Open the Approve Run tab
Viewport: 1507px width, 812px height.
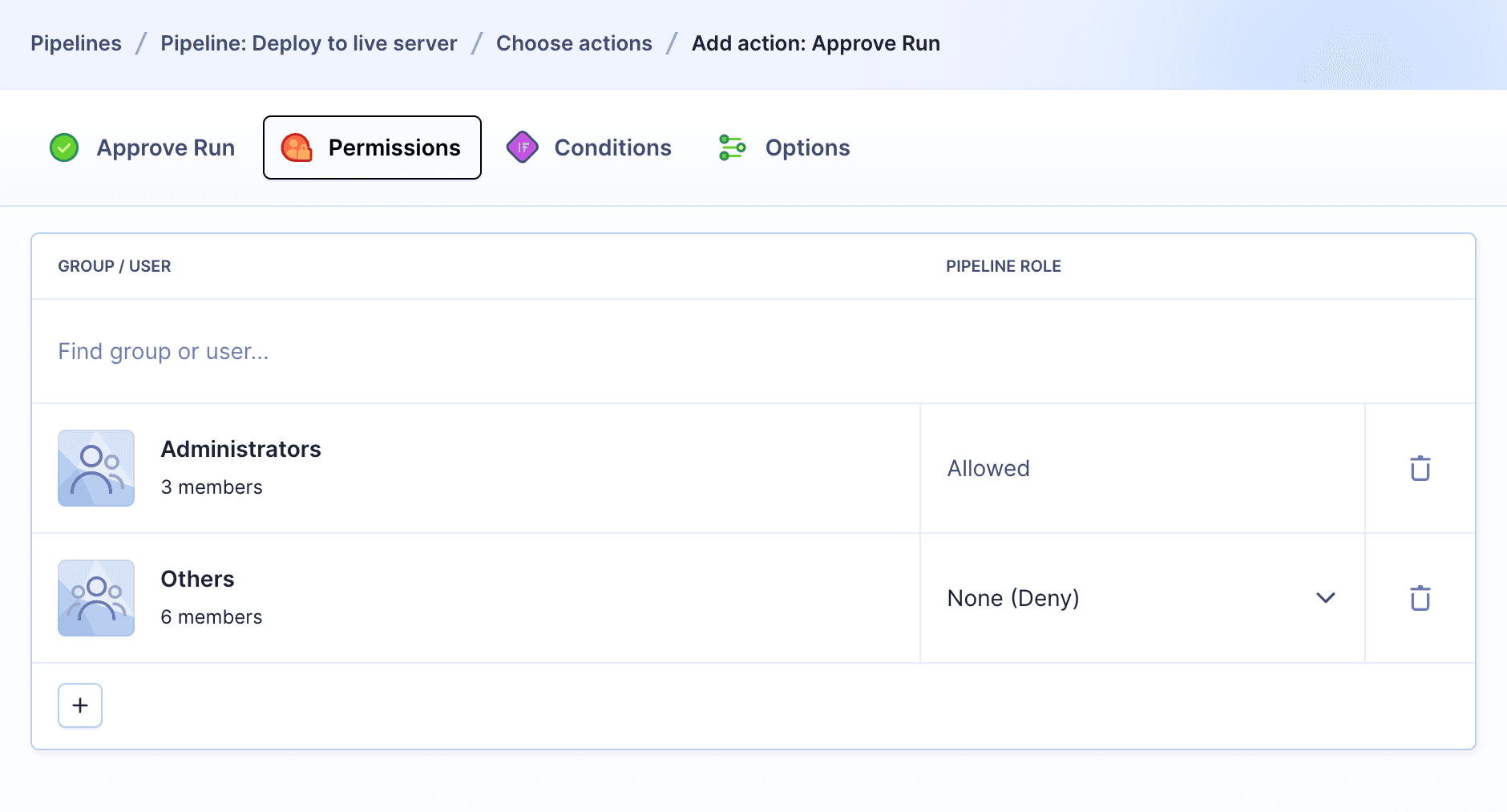click(x=165, y=147)
